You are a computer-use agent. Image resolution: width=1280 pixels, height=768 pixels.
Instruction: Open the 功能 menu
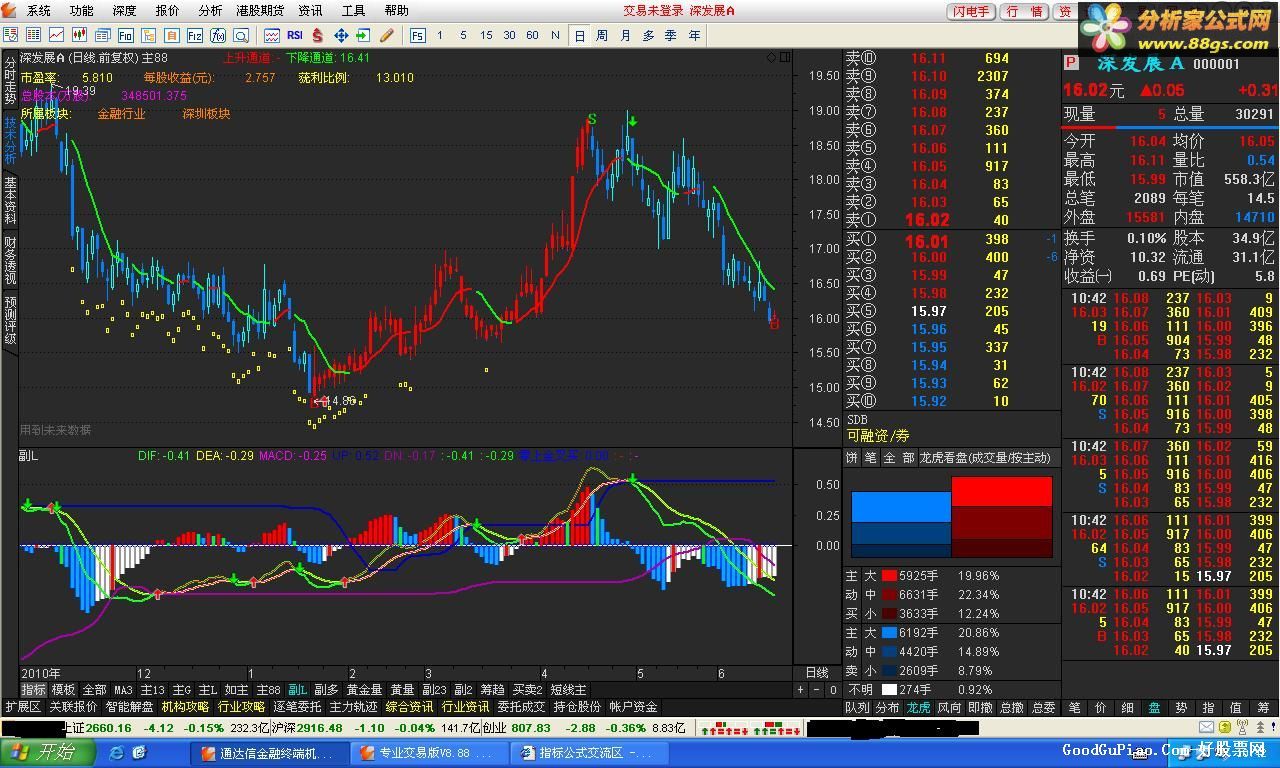(82, 10)
